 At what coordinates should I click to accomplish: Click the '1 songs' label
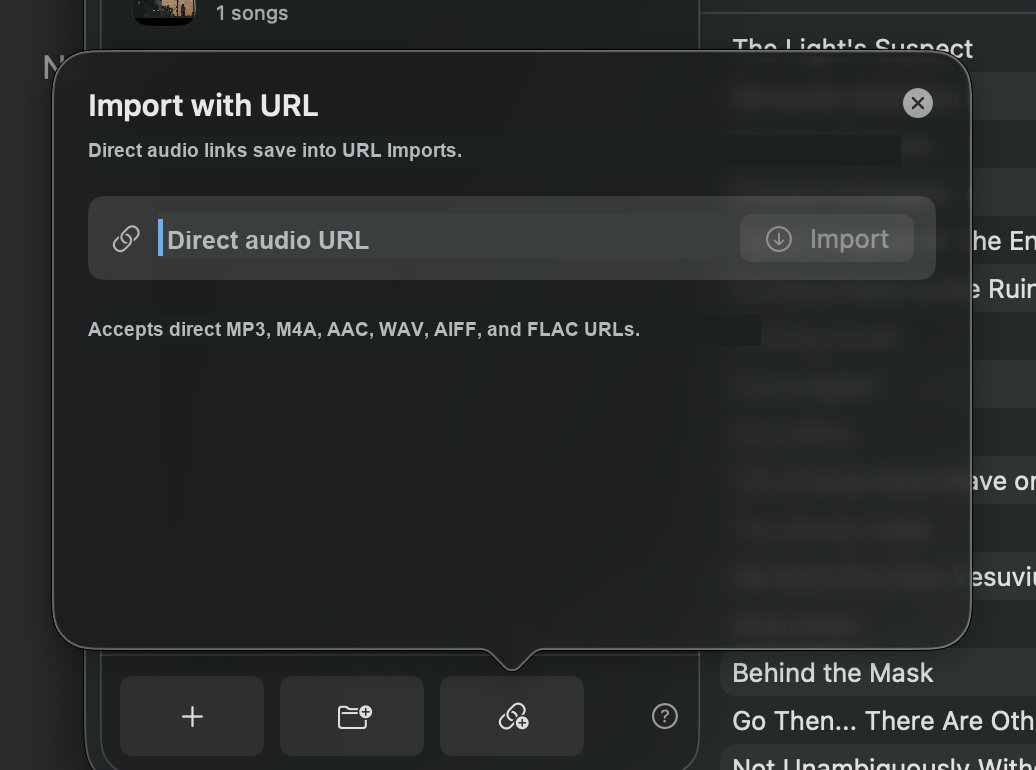click(x=252, y=13)
